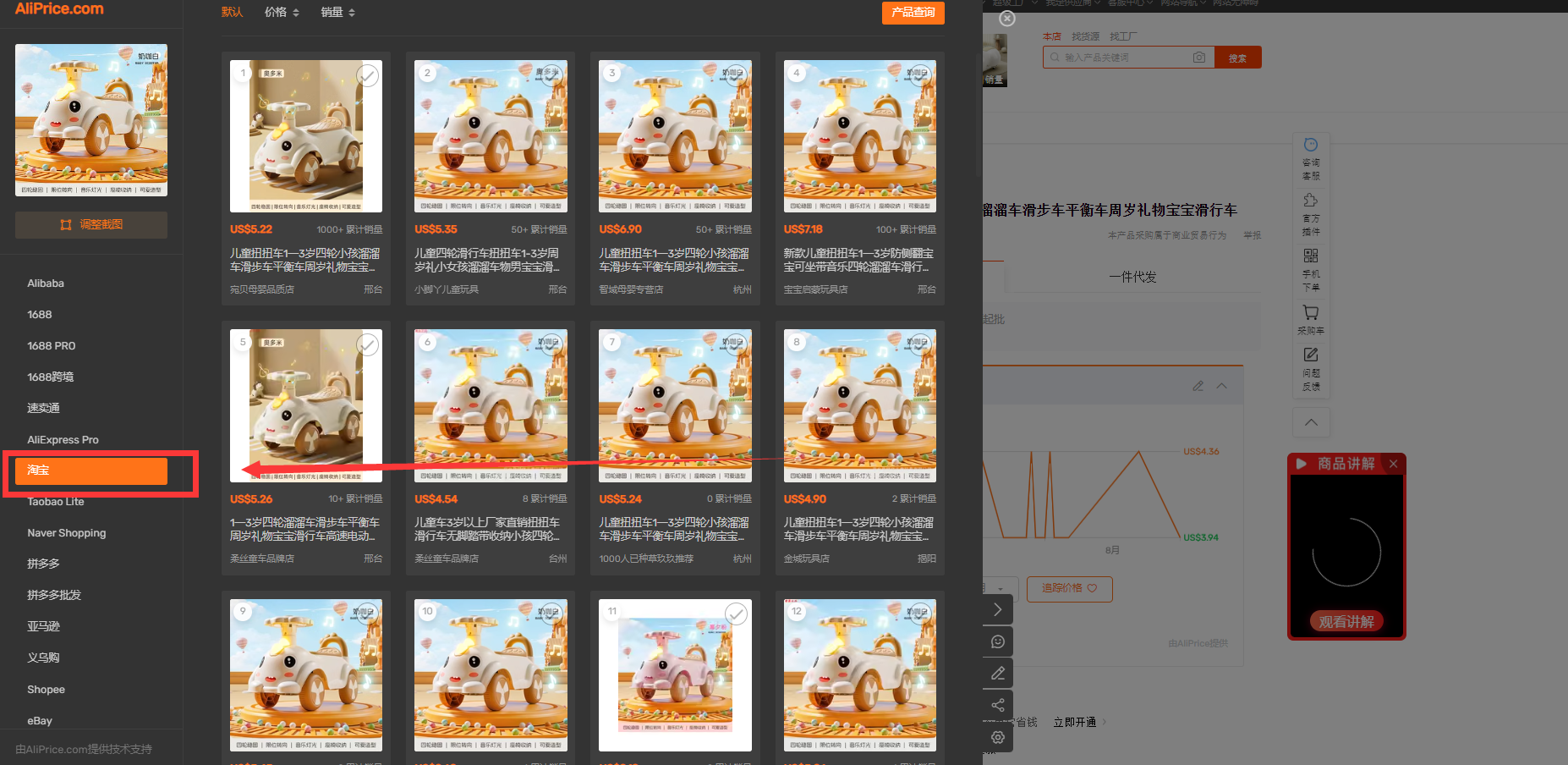This screenshot has height=765, width=1568.
Task: Close the 商品讲解 video popup
Action: [1393, 464]
